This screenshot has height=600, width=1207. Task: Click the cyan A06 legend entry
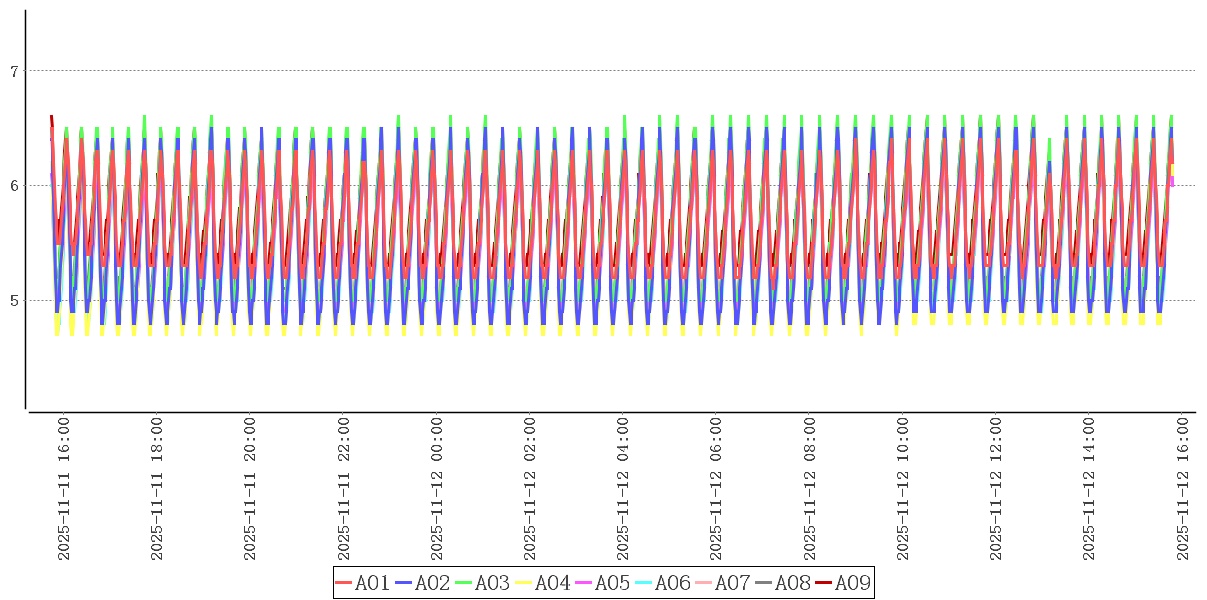click(x=662, y=583)
